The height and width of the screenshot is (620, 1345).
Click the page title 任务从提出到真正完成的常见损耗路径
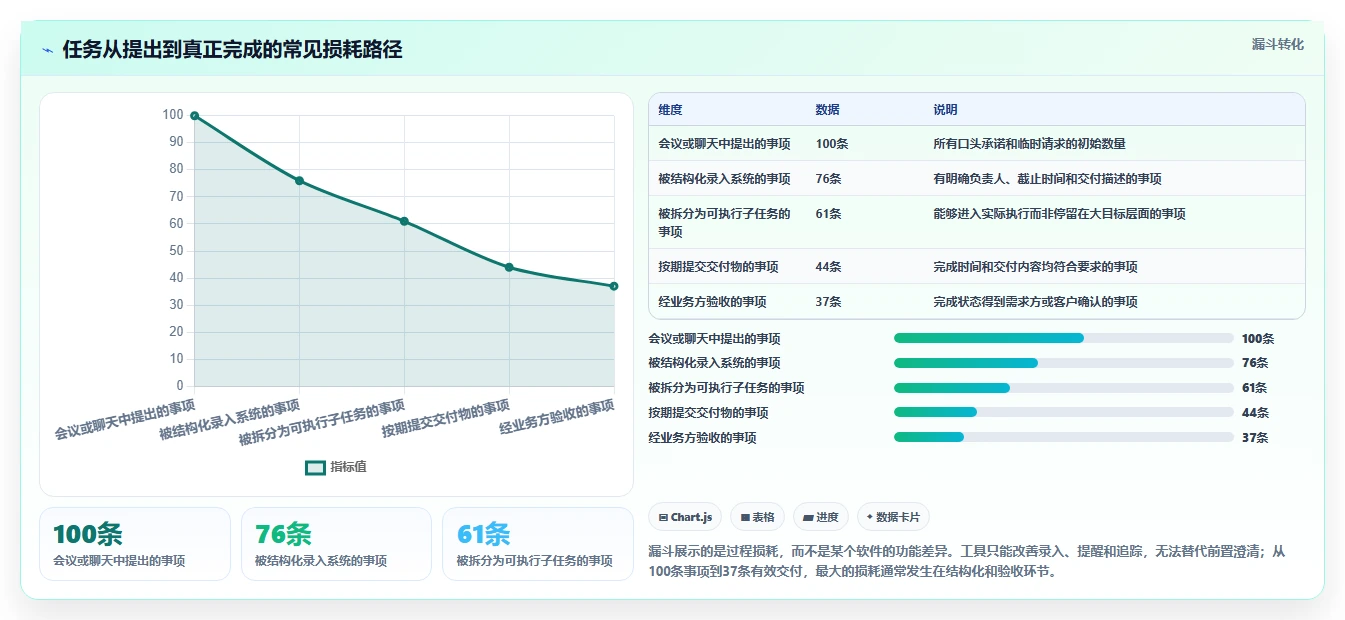pos(232,50)
